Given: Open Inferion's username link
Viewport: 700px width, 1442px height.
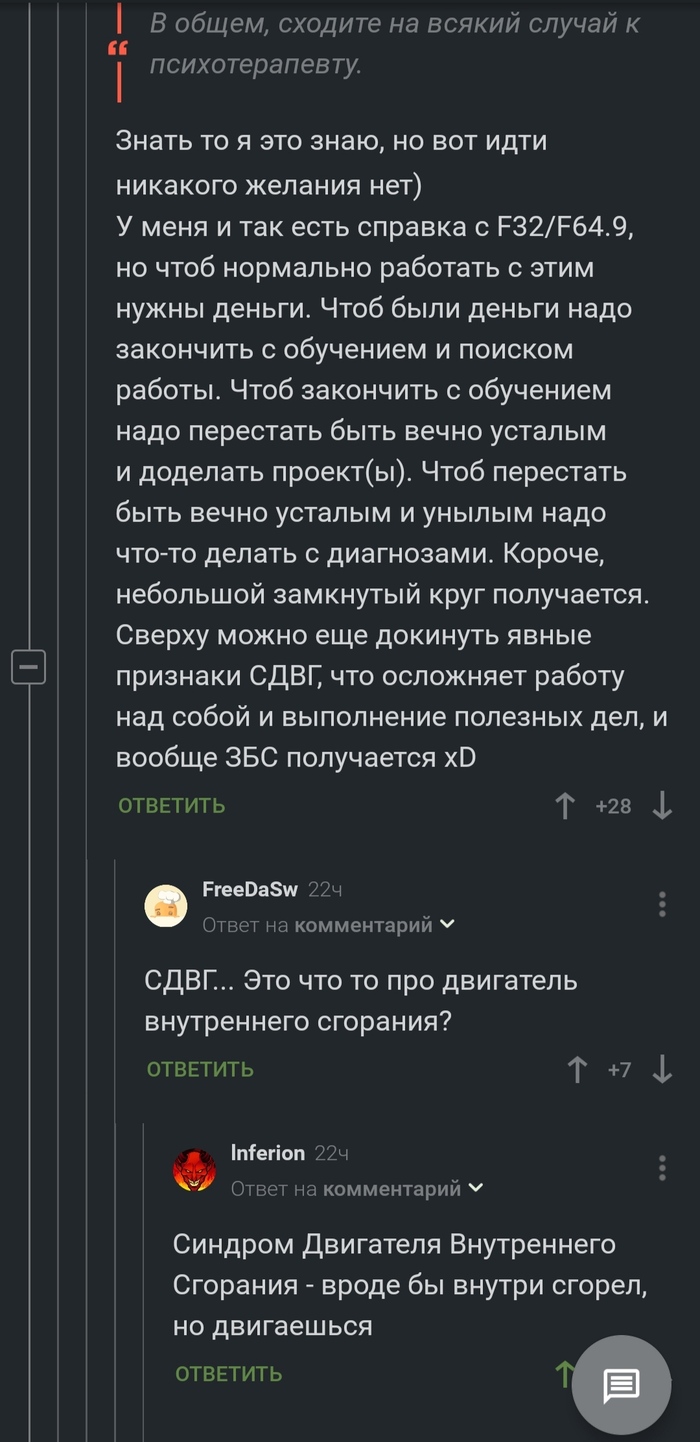Looking at the screenshot, I should [269, 1153].
